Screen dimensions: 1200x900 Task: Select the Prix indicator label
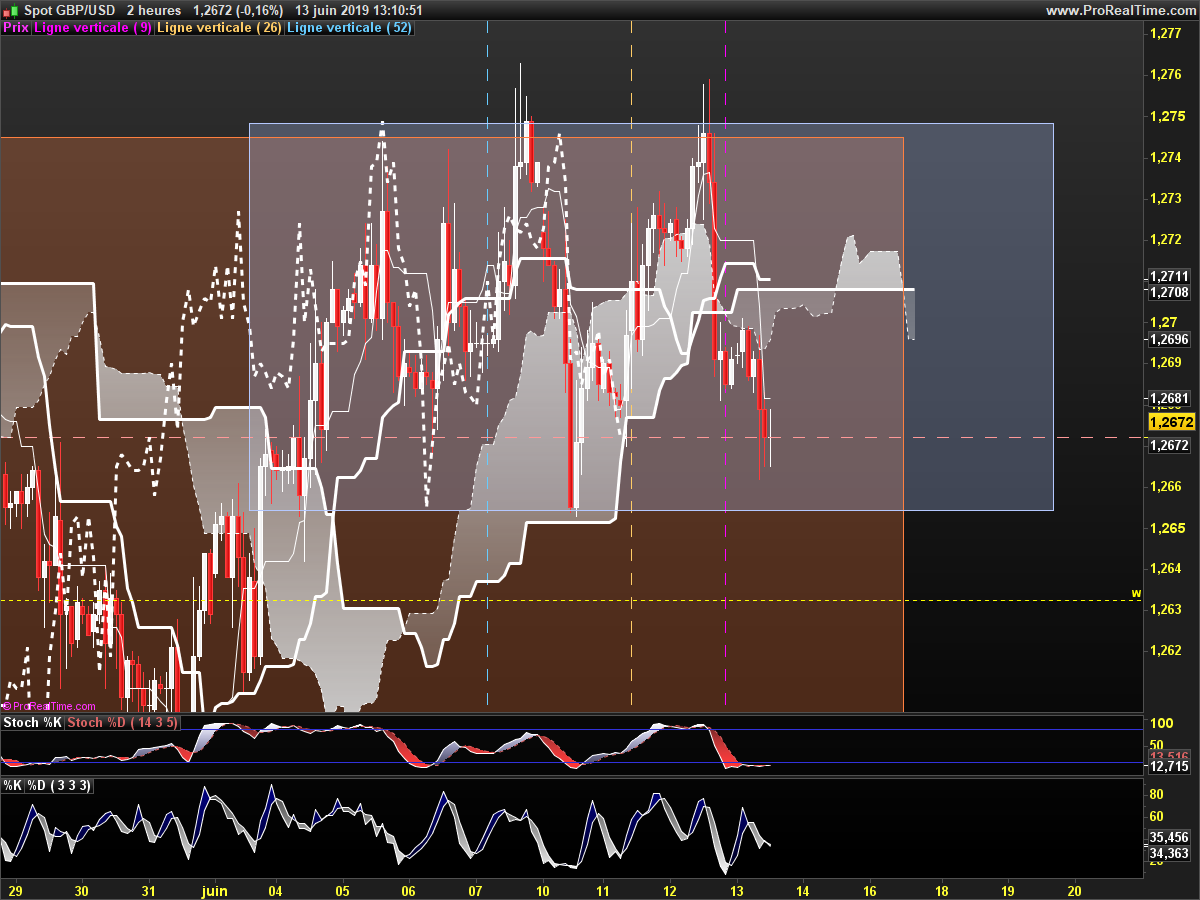click(x=16, y=28)
